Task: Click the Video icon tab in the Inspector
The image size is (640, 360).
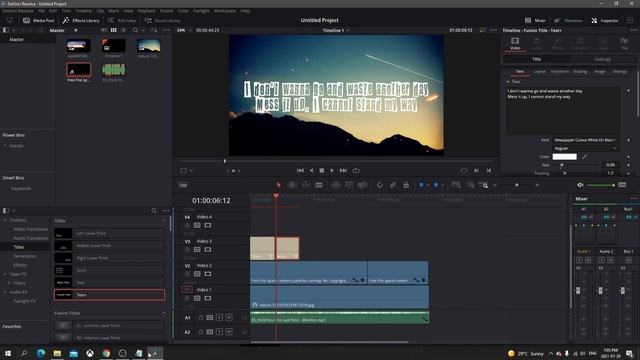Action: [515, 43]
